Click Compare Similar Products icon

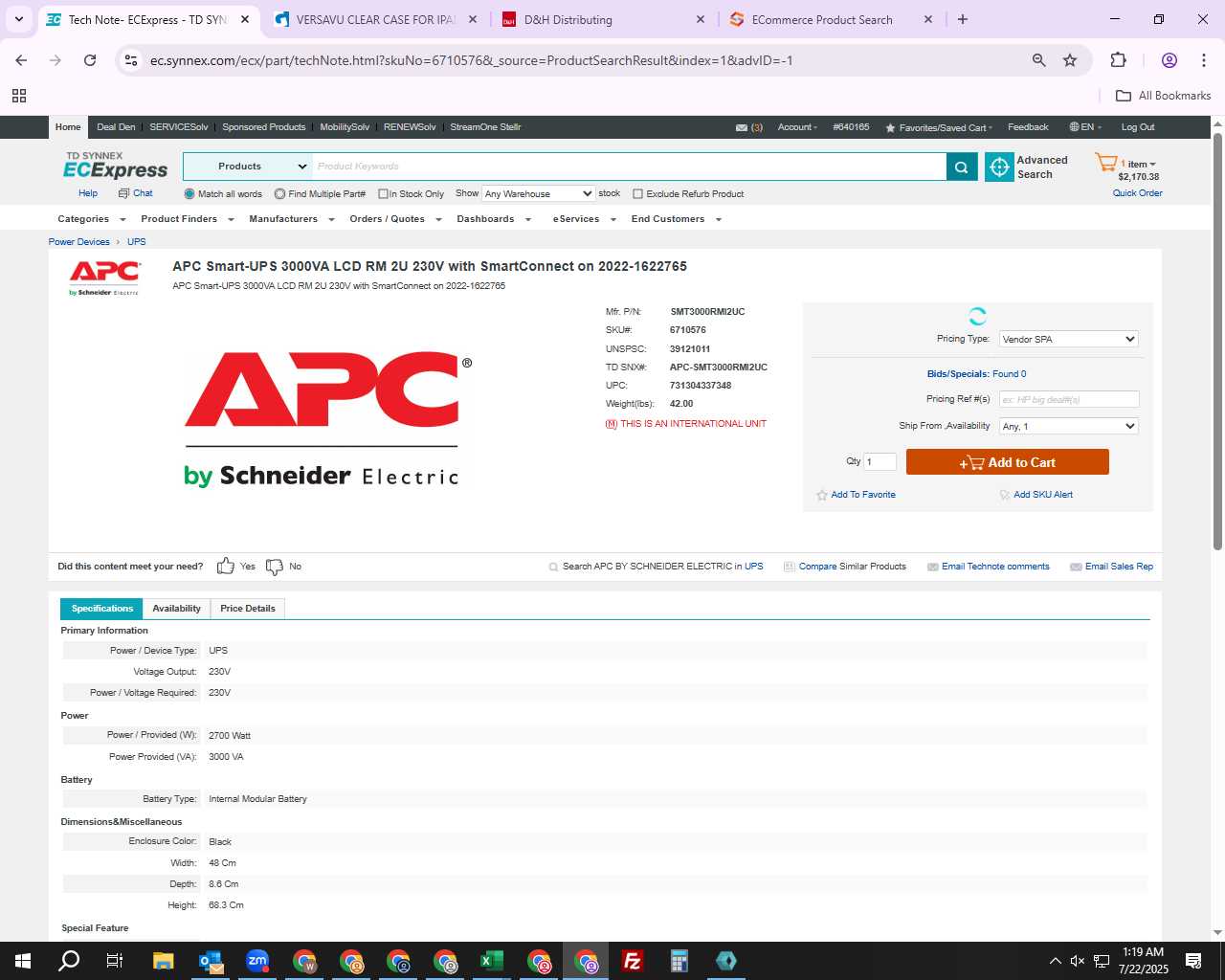789,567
